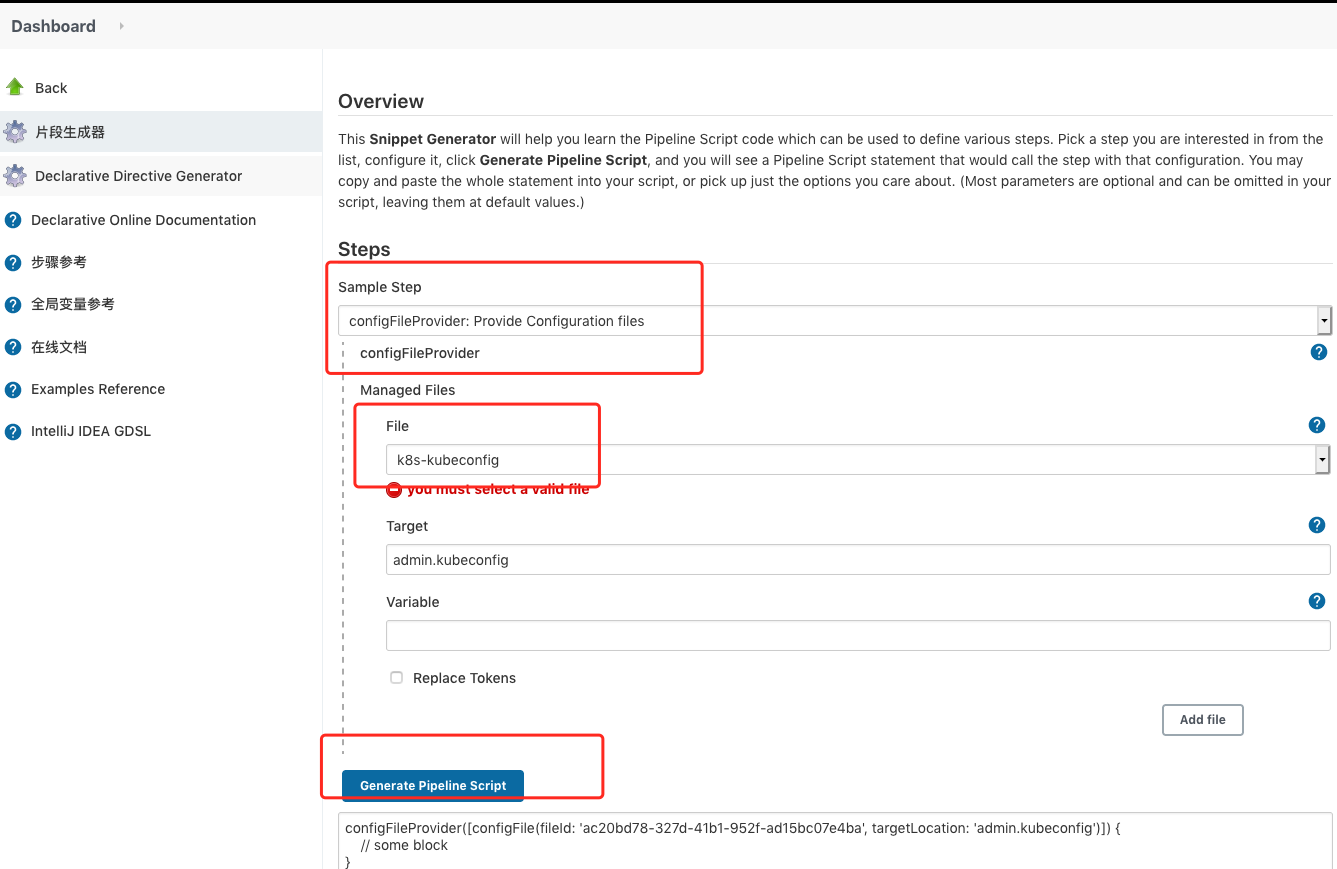Click the green Back arrow icon
Viewport: 1337px width, 869px height.
point(15,87)
